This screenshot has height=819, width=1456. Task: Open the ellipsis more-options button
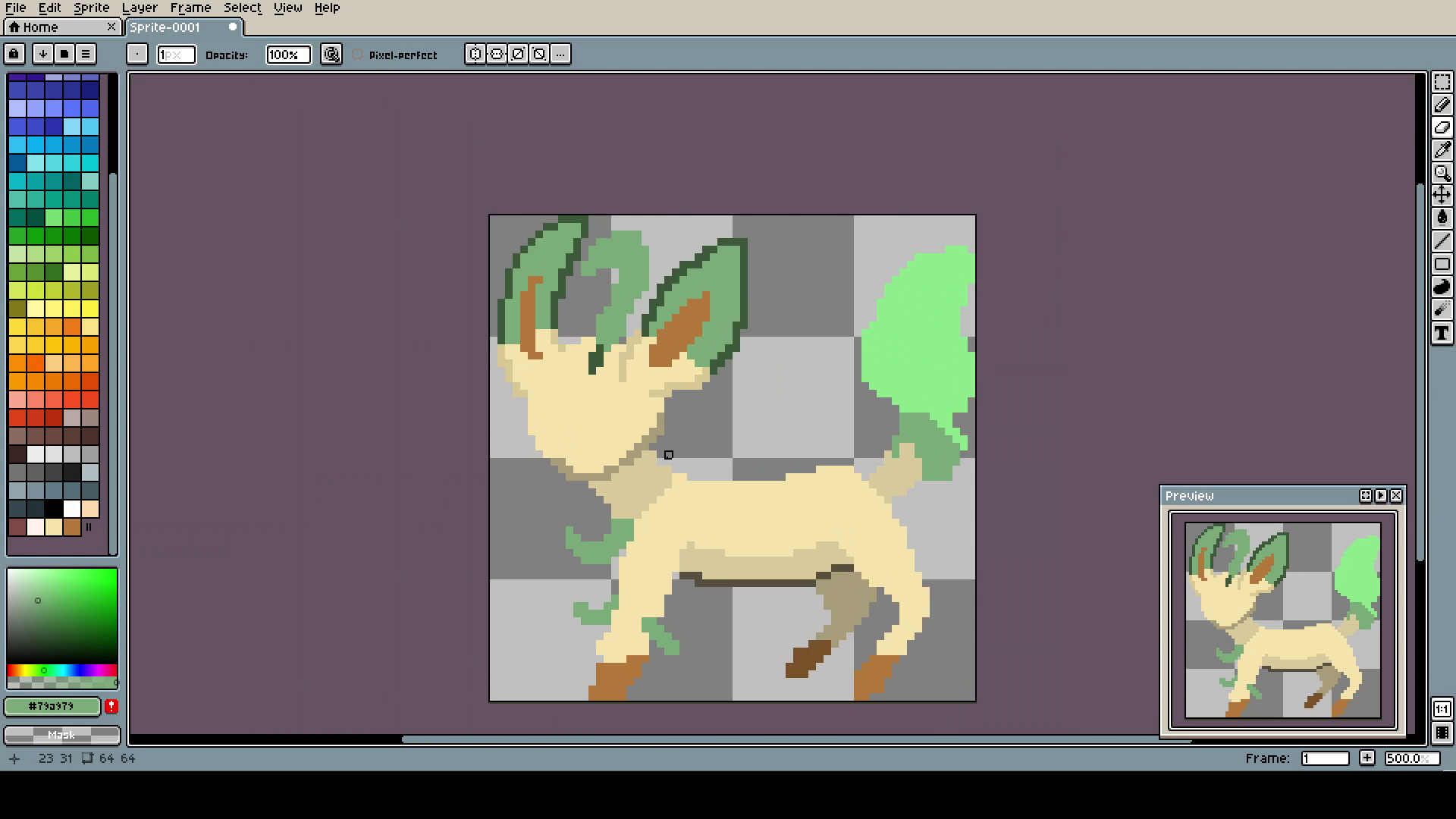(560, 54)
